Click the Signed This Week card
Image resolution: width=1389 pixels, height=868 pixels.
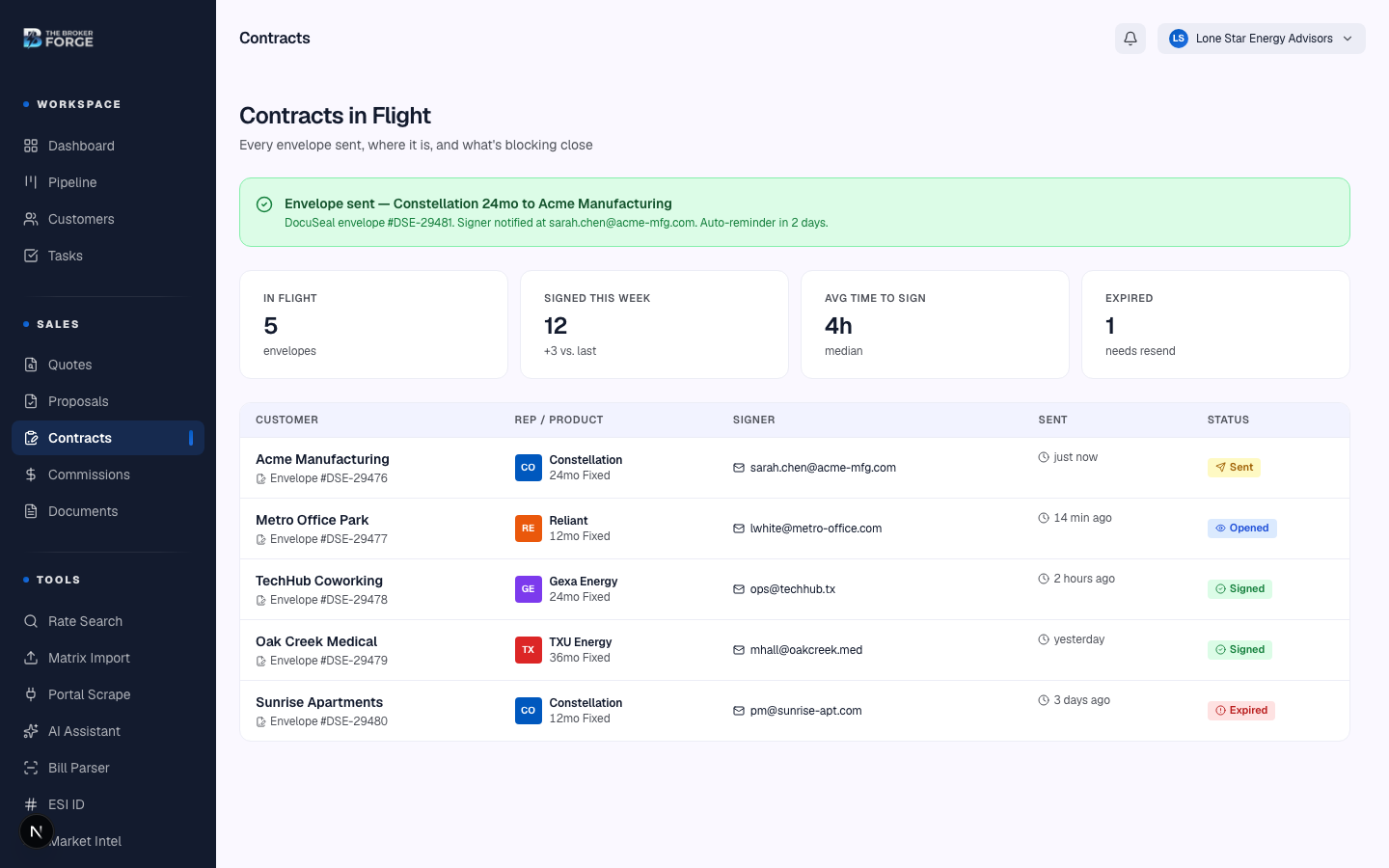(x=654, y=324)
